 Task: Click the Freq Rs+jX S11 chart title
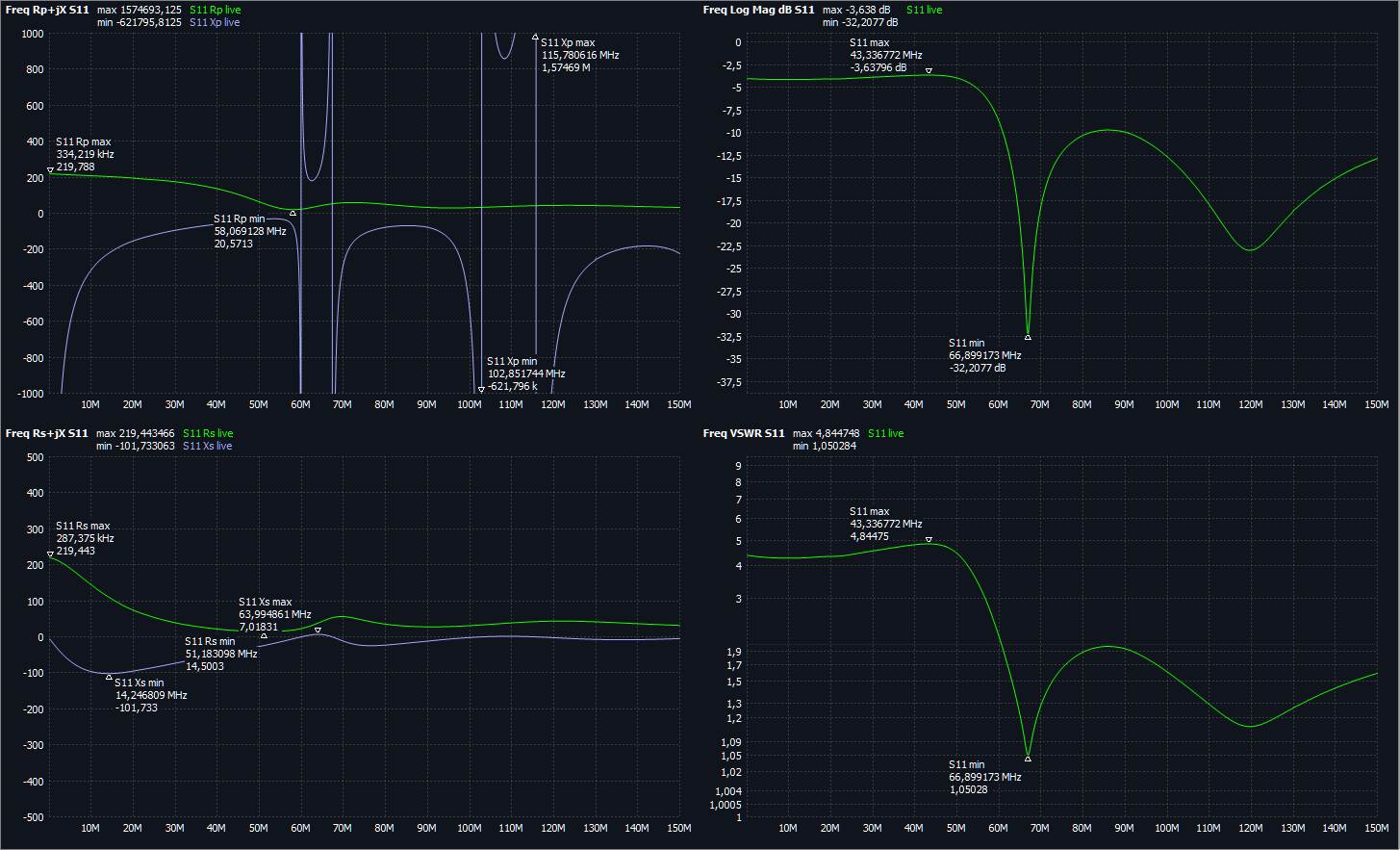tap(46, 433)
